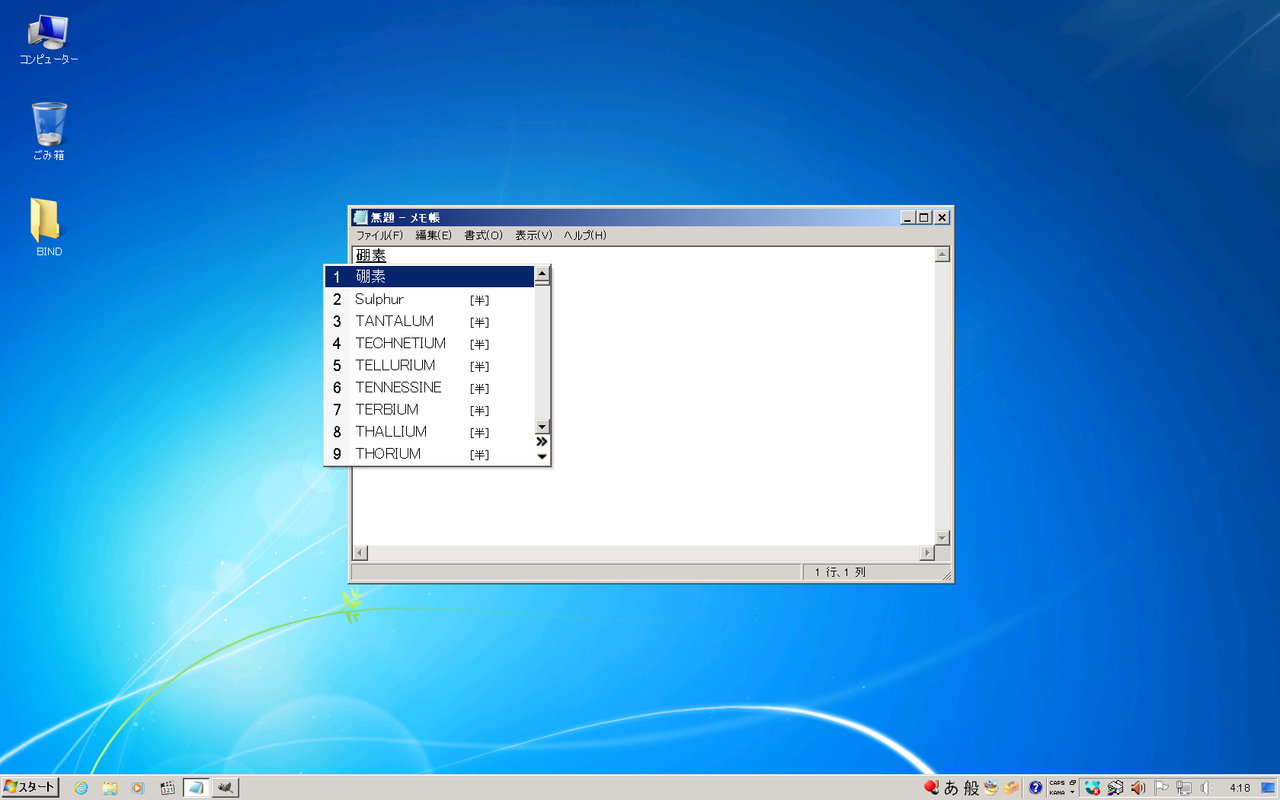Screen dimensions: 1280x800
Task: Open the ヘルプ(H) menu
Action: (585, 236)
